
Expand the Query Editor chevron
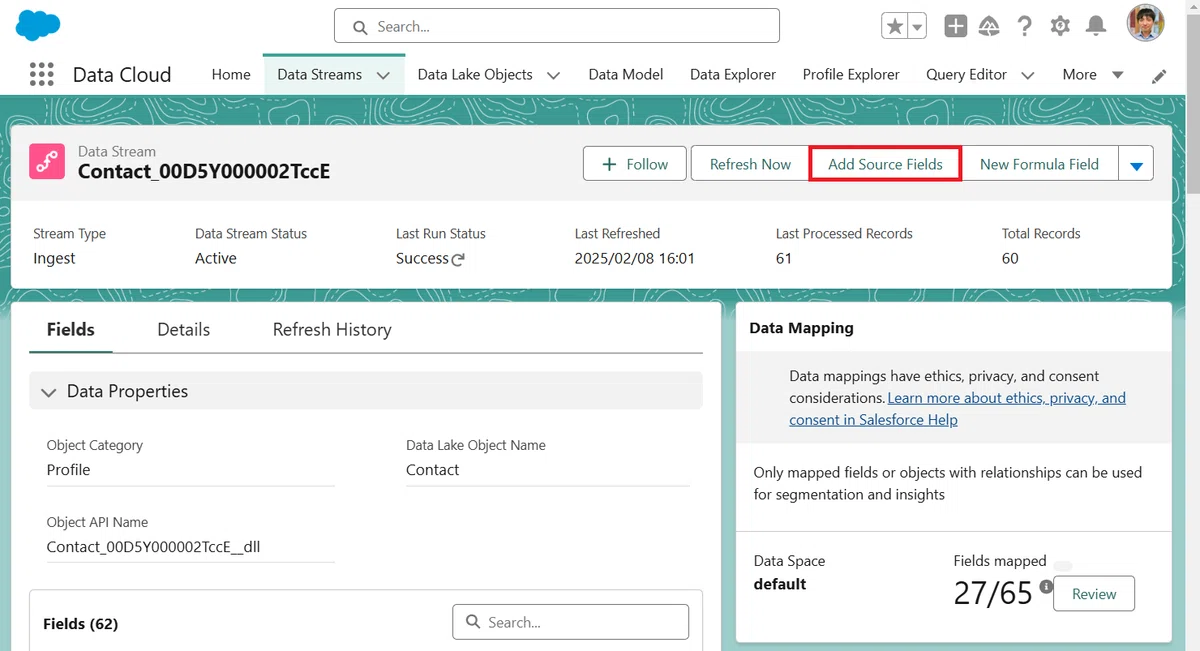coord(1027,75)
